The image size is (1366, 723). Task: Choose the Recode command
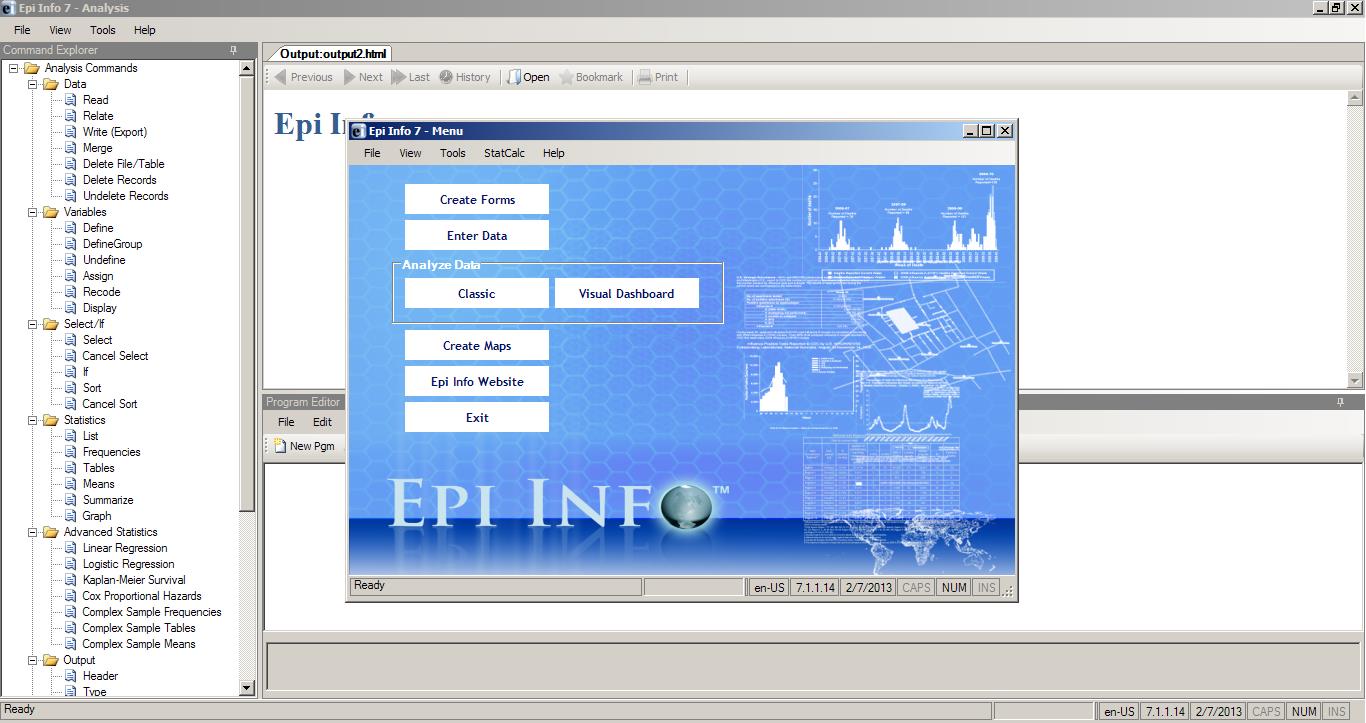coord(101,292)
